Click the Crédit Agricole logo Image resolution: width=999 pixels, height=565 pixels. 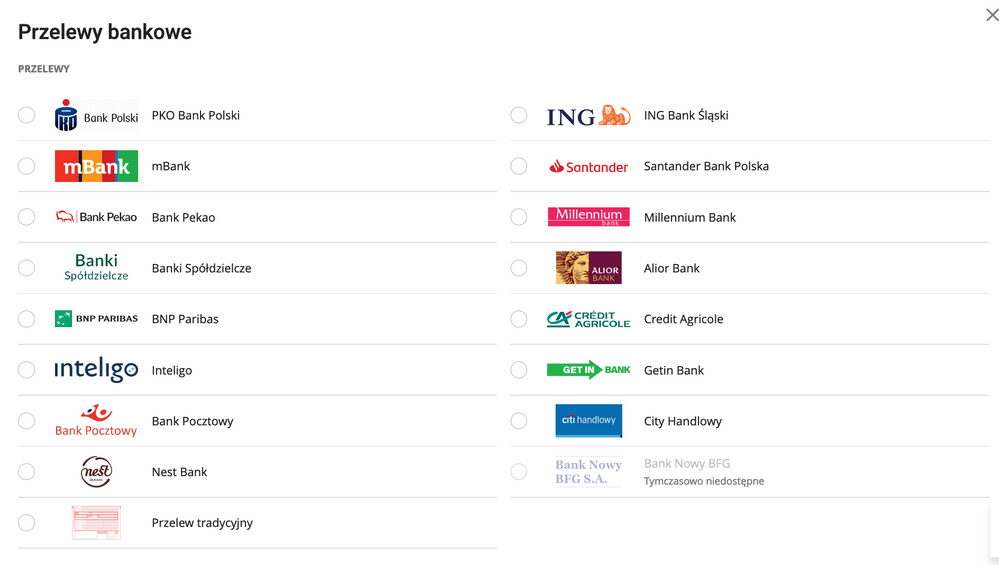[588, 319]
